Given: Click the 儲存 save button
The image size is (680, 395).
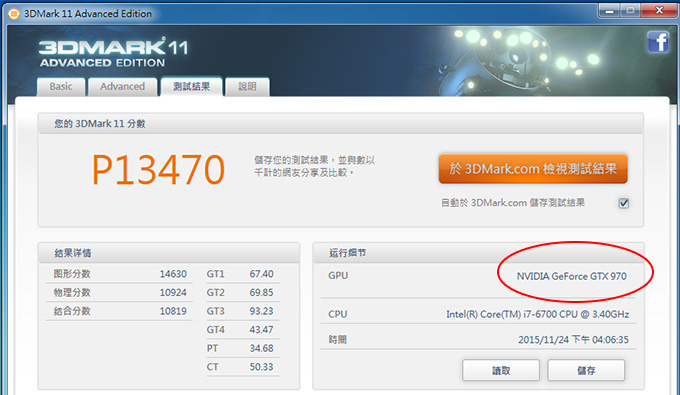Looking at the screenshot, I should coord(586,370).
